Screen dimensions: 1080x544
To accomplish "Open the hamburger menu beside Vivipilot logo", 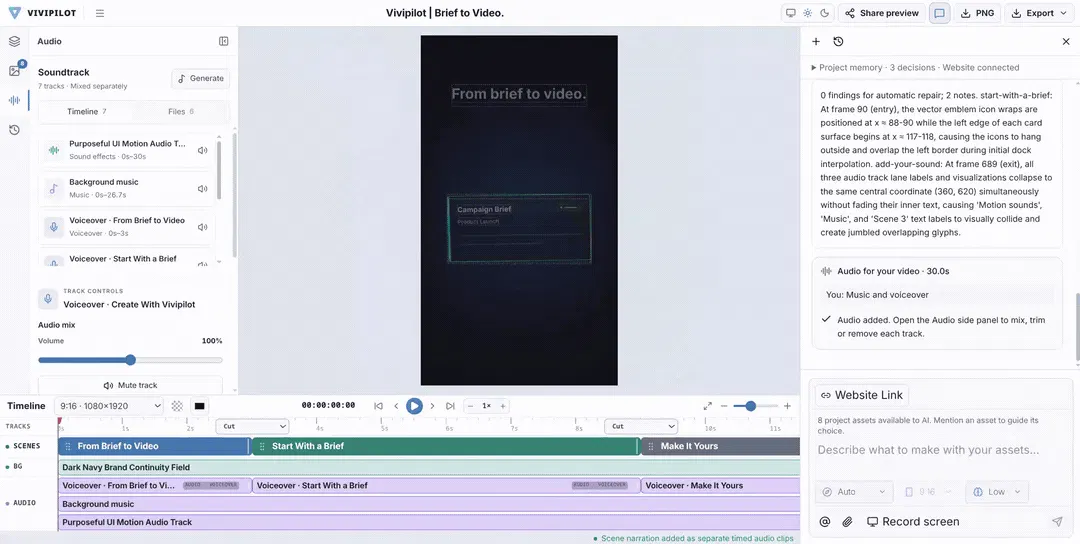I will [100, 13].
